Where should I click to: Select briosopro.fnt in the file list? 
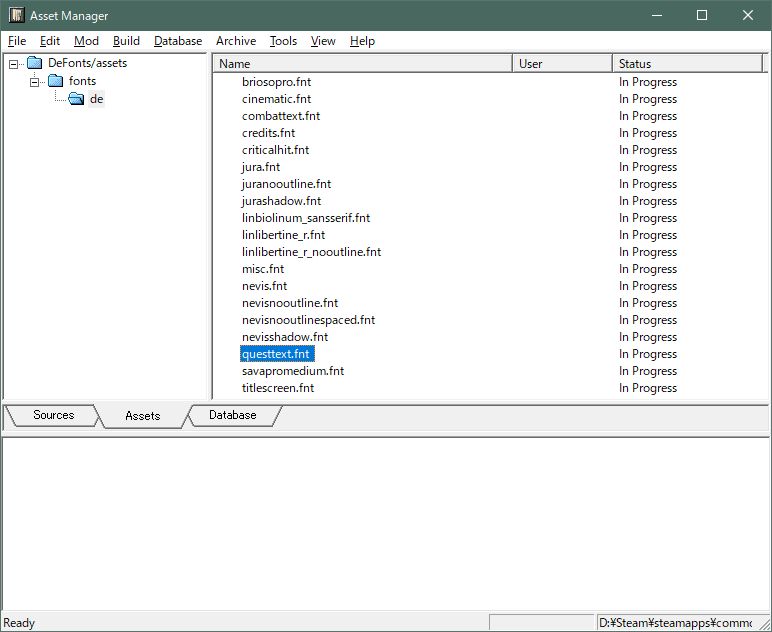tap(276, 82)
